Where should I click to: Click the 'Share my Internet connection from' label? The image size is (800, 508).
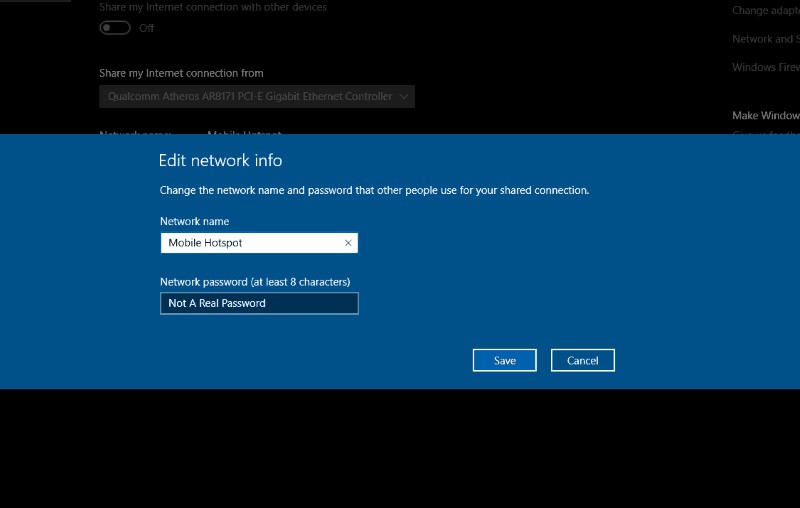181,73
